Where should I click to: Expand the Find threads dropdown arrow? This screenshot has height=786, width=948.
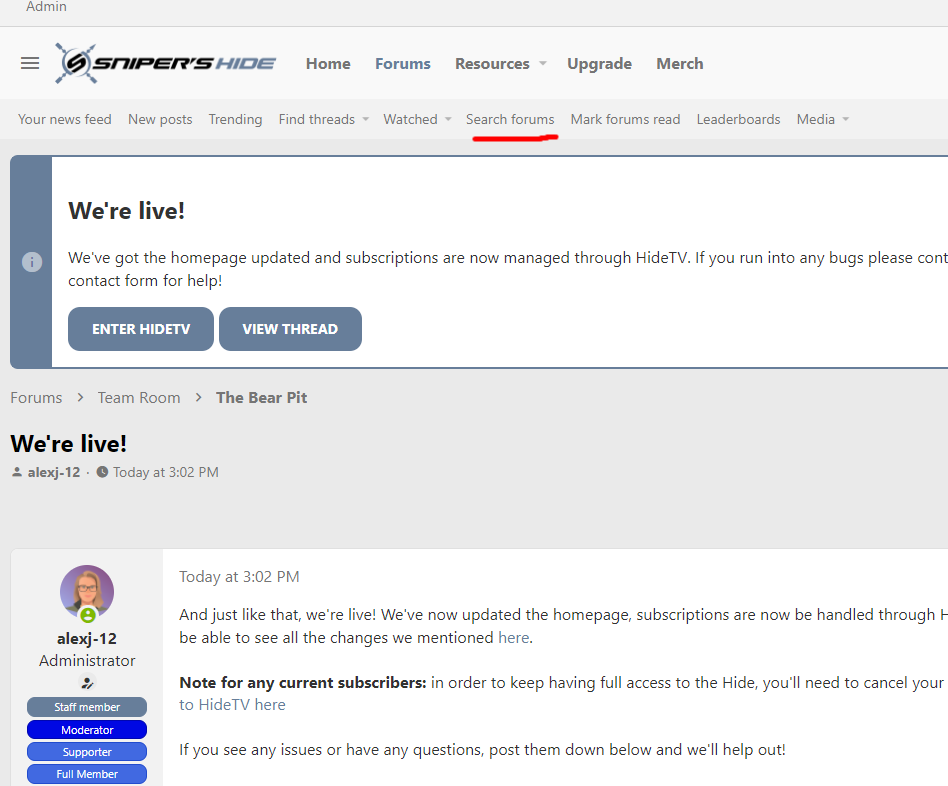coord(366,119)
